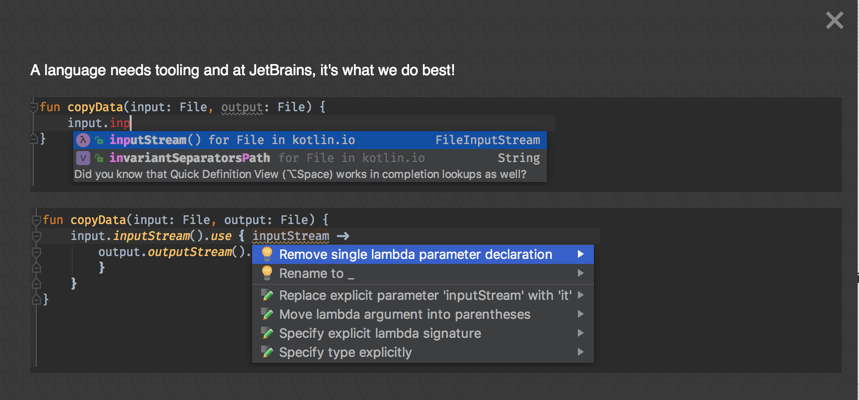This screenshot has height=400, width=859.
Task: Click pencil icon beside Specify explicit lambda signature
Action: click(267, 333)
